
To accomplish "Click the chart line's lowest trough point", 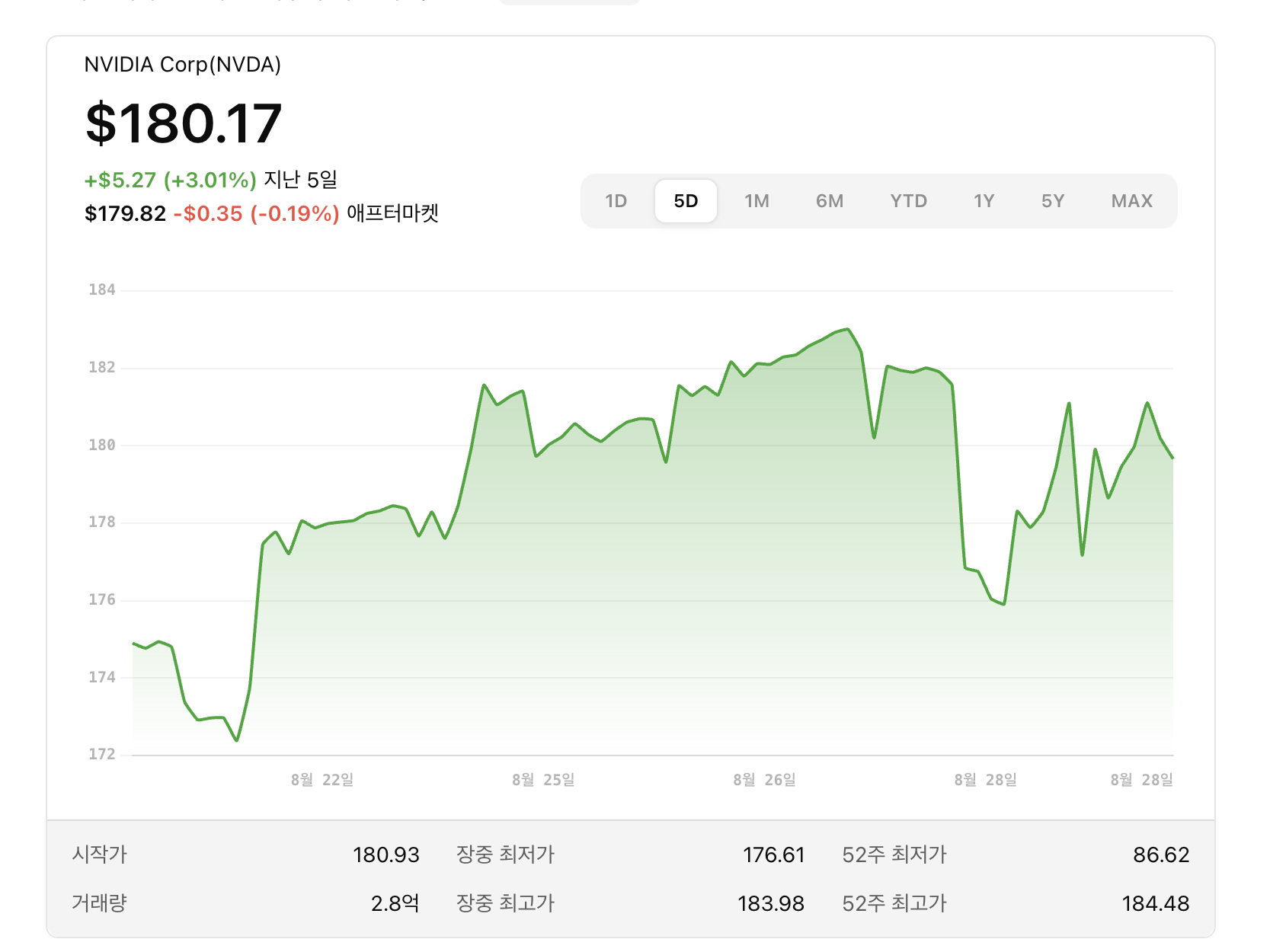I will (x=237, y=740).
